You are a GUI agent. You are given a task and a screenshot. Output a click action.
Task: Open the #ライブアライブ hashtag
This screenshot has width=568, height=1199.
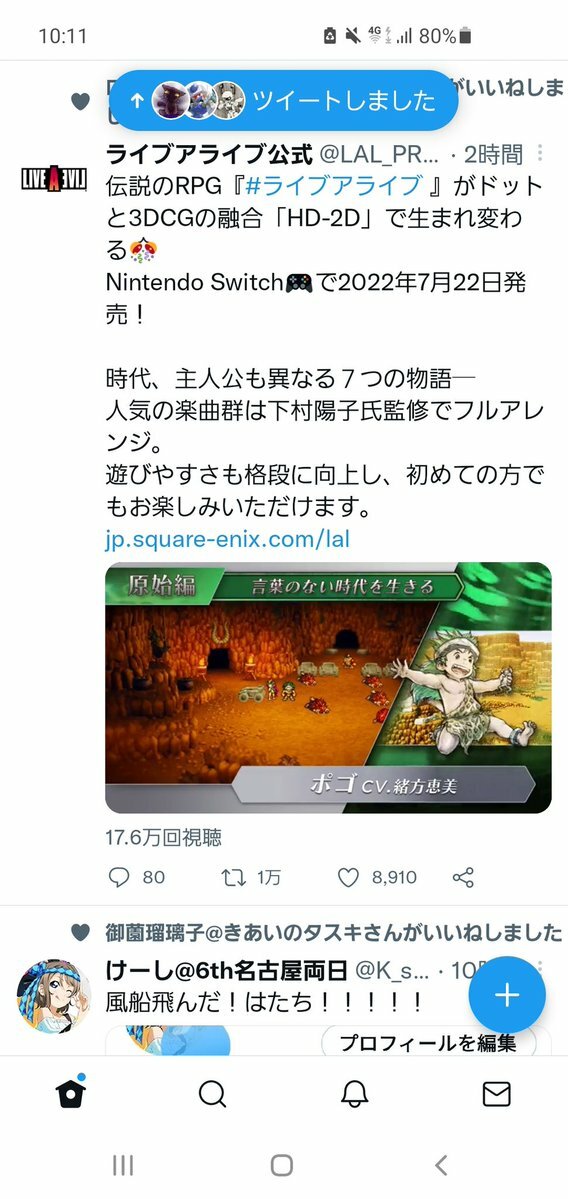pyautogui.click(x=333, y=186)
